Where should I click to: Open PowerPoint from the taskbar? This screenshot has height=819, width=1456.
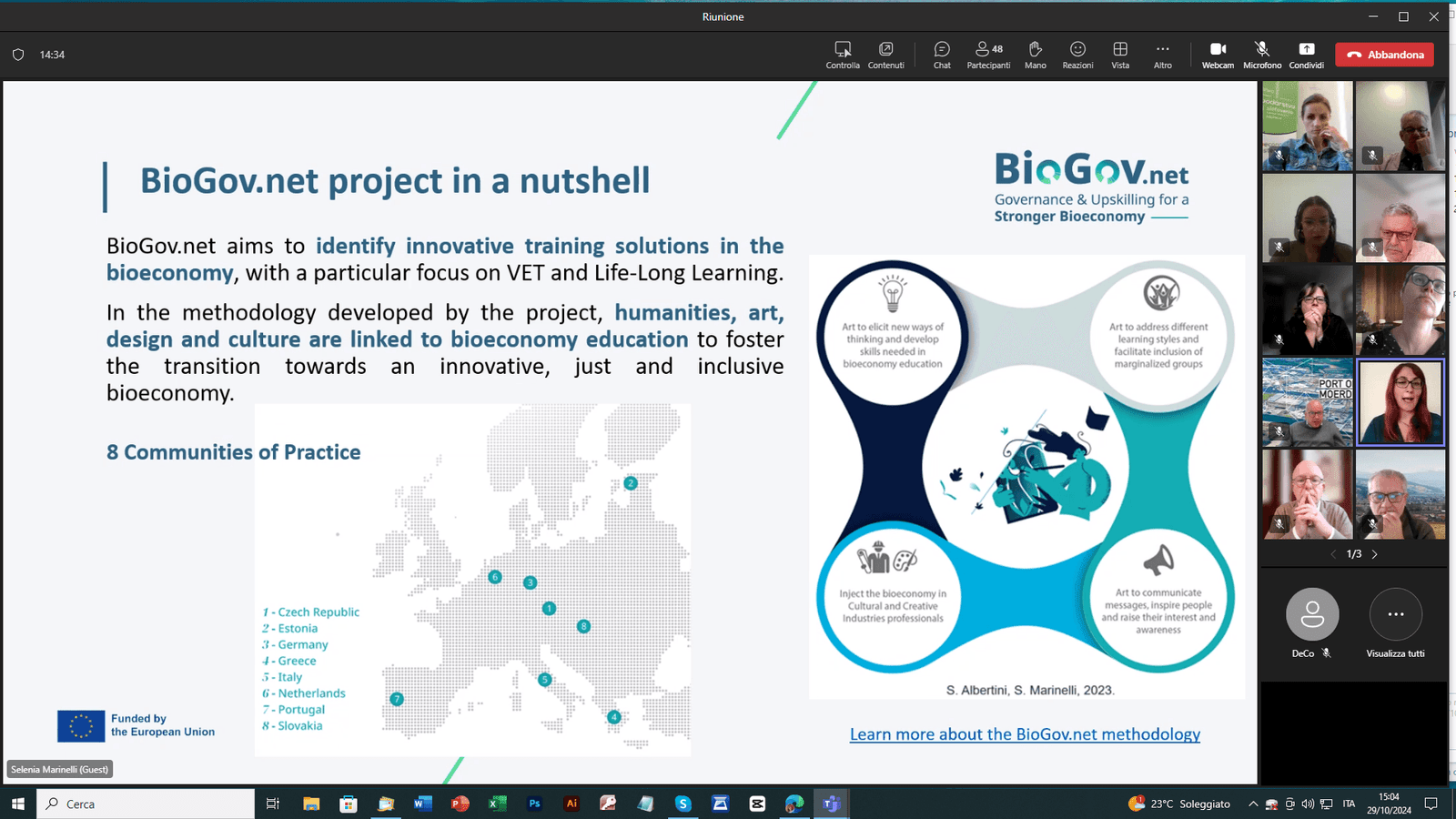(x=460, y=804)
